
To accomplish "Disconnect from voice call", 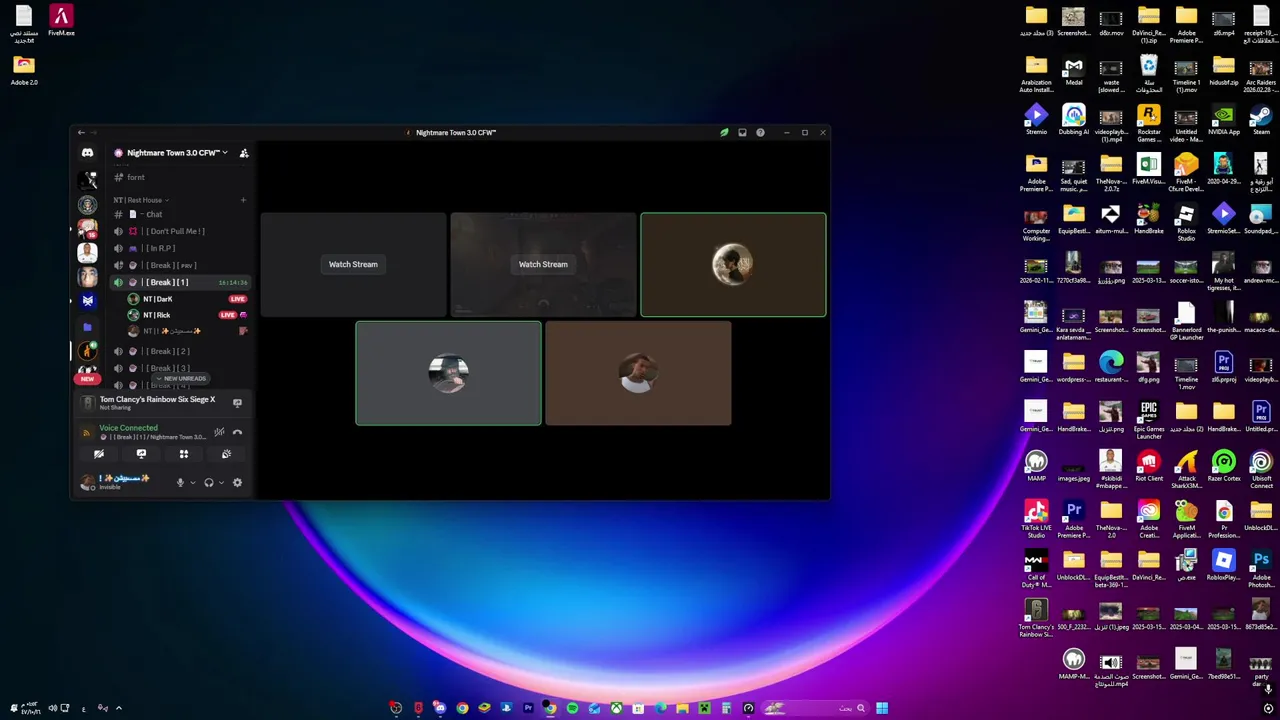I will pos(237,432).
